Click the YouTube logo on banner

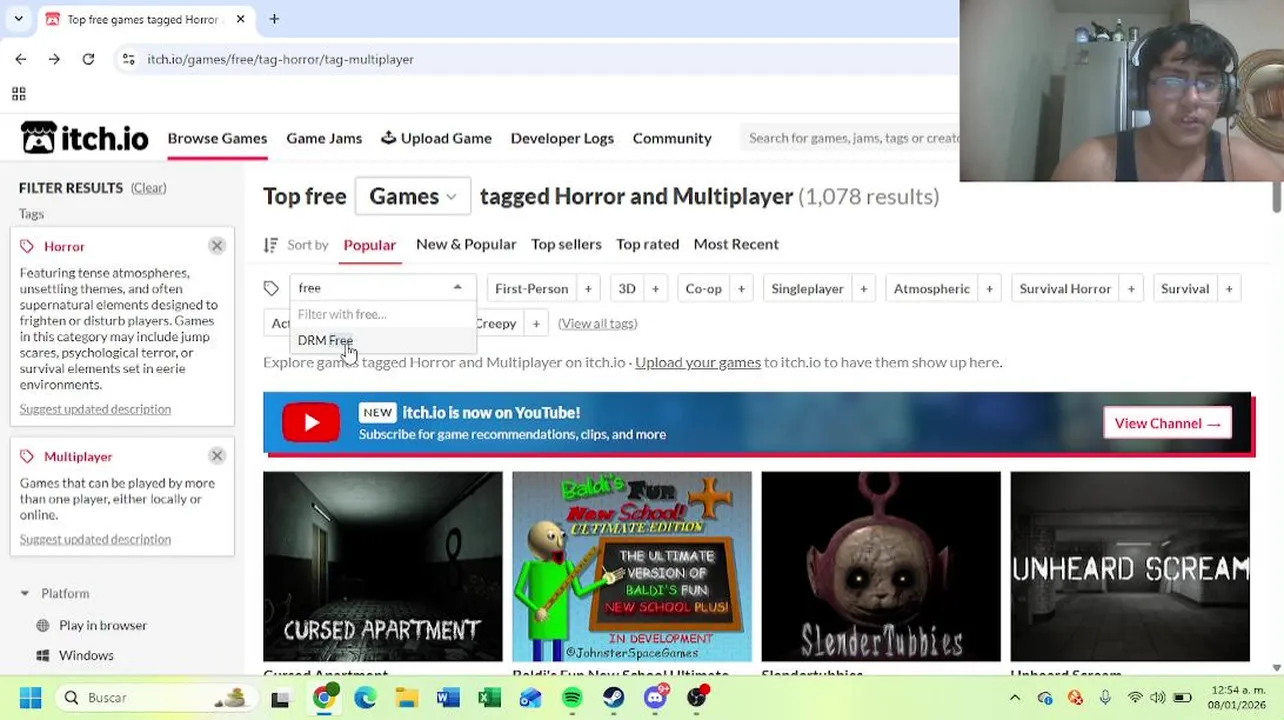click(311, 423)
